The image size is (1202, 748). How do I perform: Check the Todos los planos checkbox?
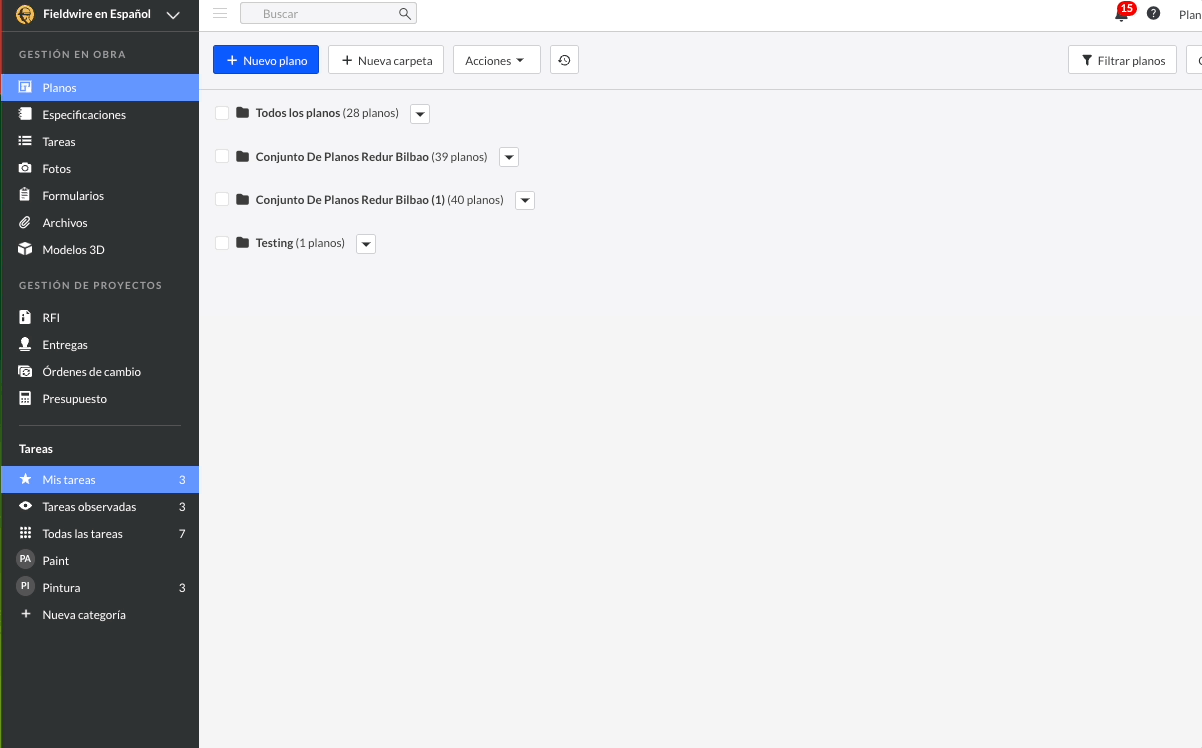pyautogui.click(x=222, y=113)
